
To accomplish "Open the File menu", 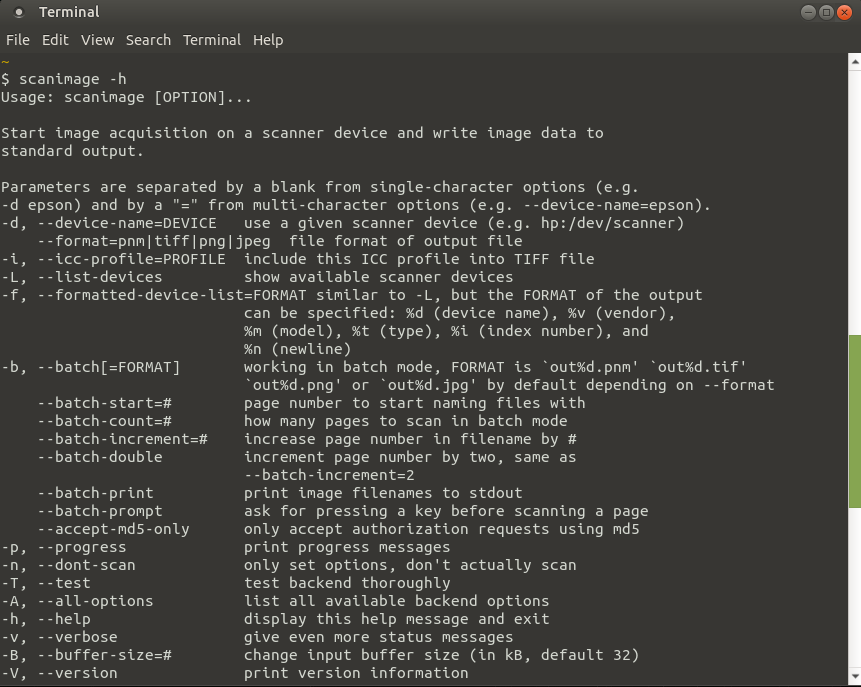I will [x=18, y=40].
